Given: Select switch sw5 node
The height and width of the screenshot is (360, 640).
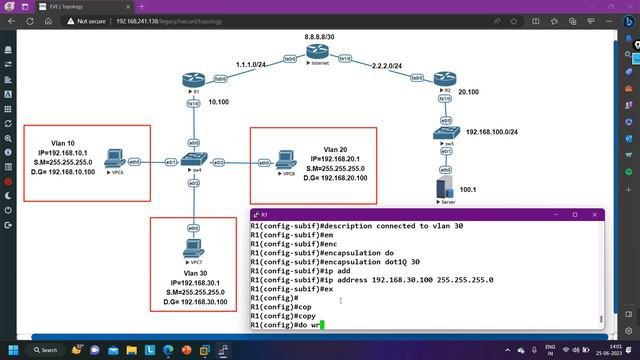Looking at the screenshot, I should point(446,133).
